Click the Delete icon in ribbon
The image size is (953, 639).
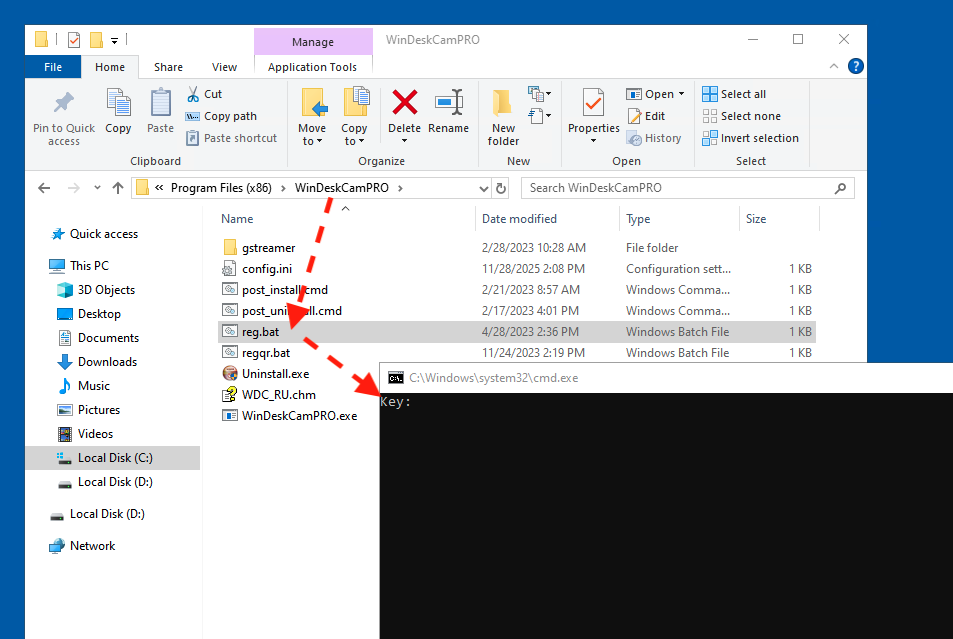(x=404, y=103)
